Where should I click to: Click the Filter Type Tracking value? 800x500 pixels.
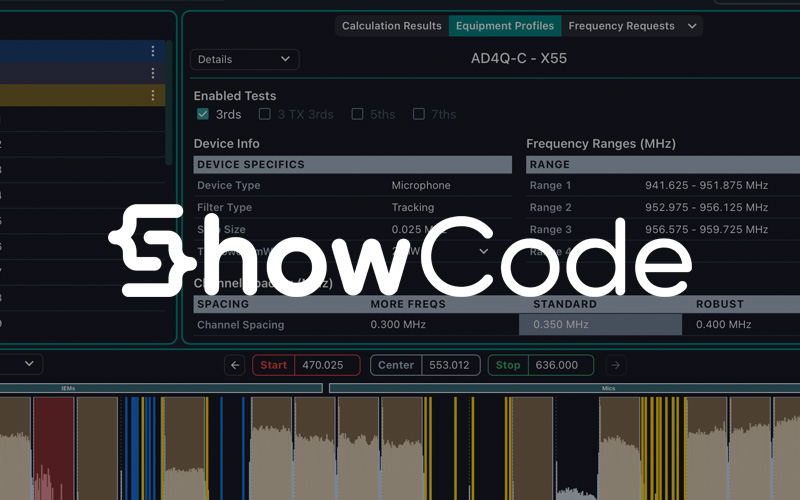[413, 207]
